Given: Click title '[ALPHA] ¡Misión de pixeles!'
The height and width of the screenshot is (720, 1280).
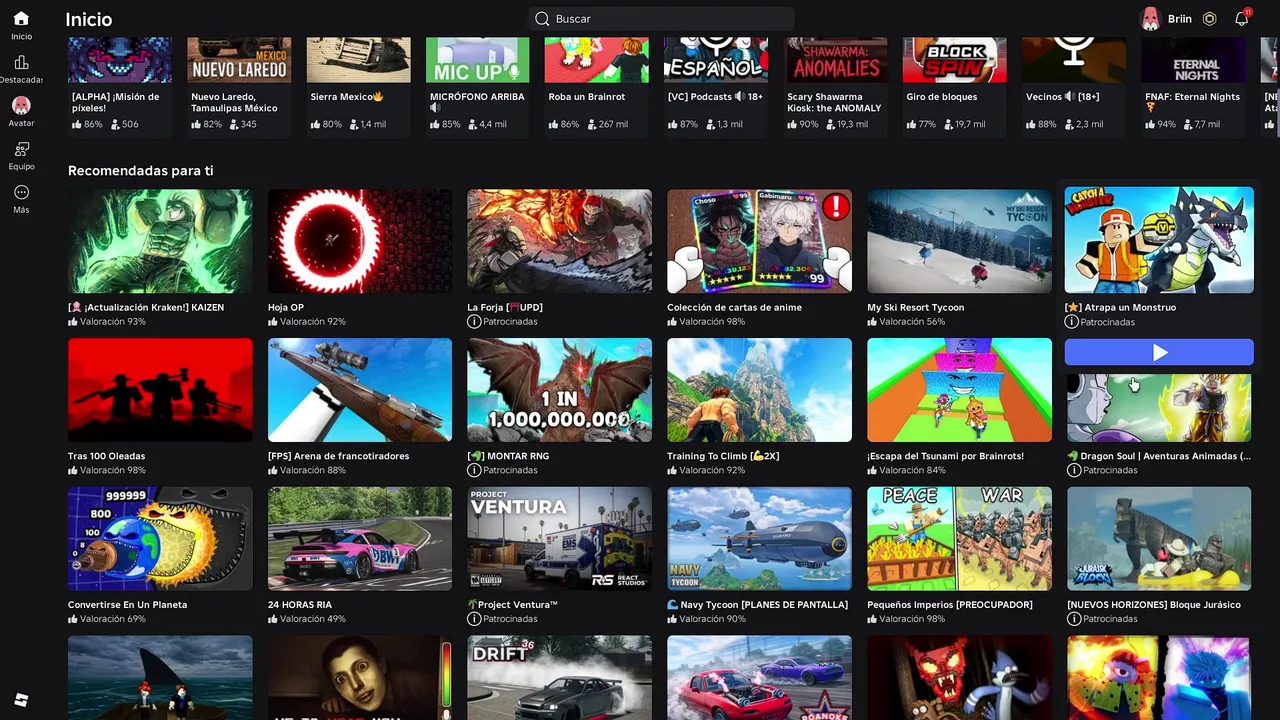Looking at the screenshot, I should pyautogui.click(x=115, y=102).
